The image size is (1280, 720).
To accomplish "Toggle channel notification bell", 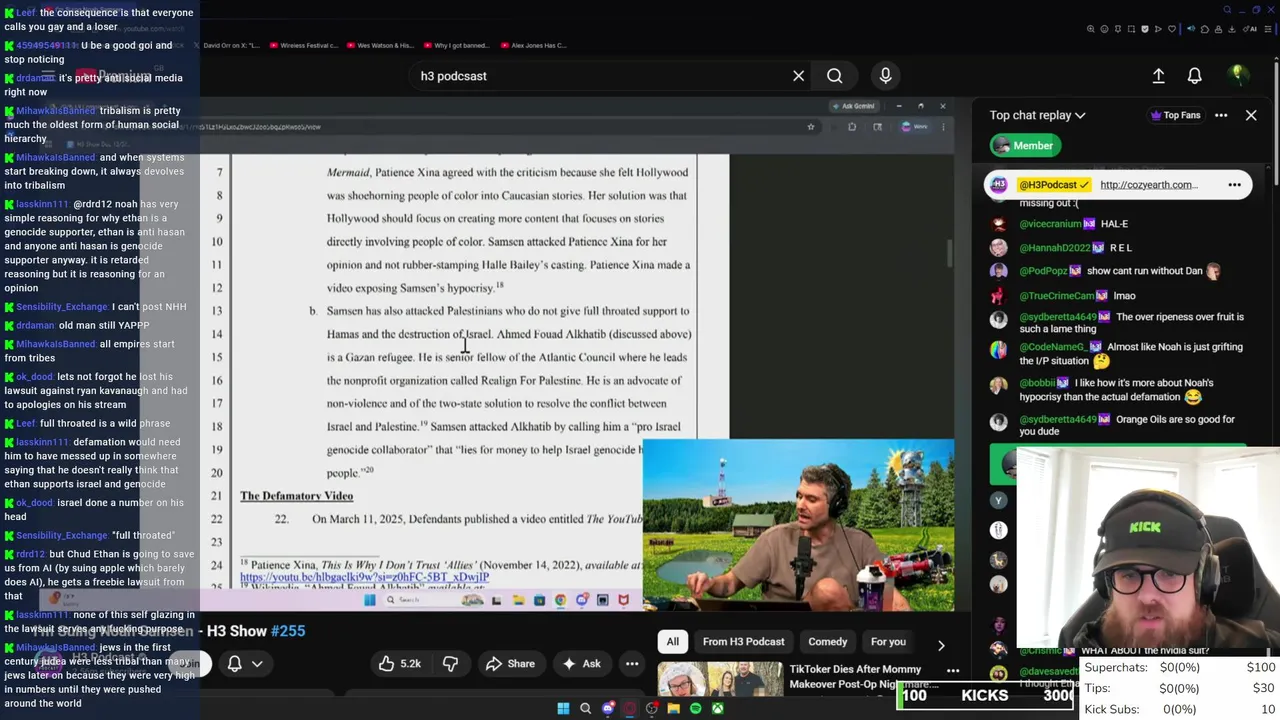I will click(x=234, y=663).
